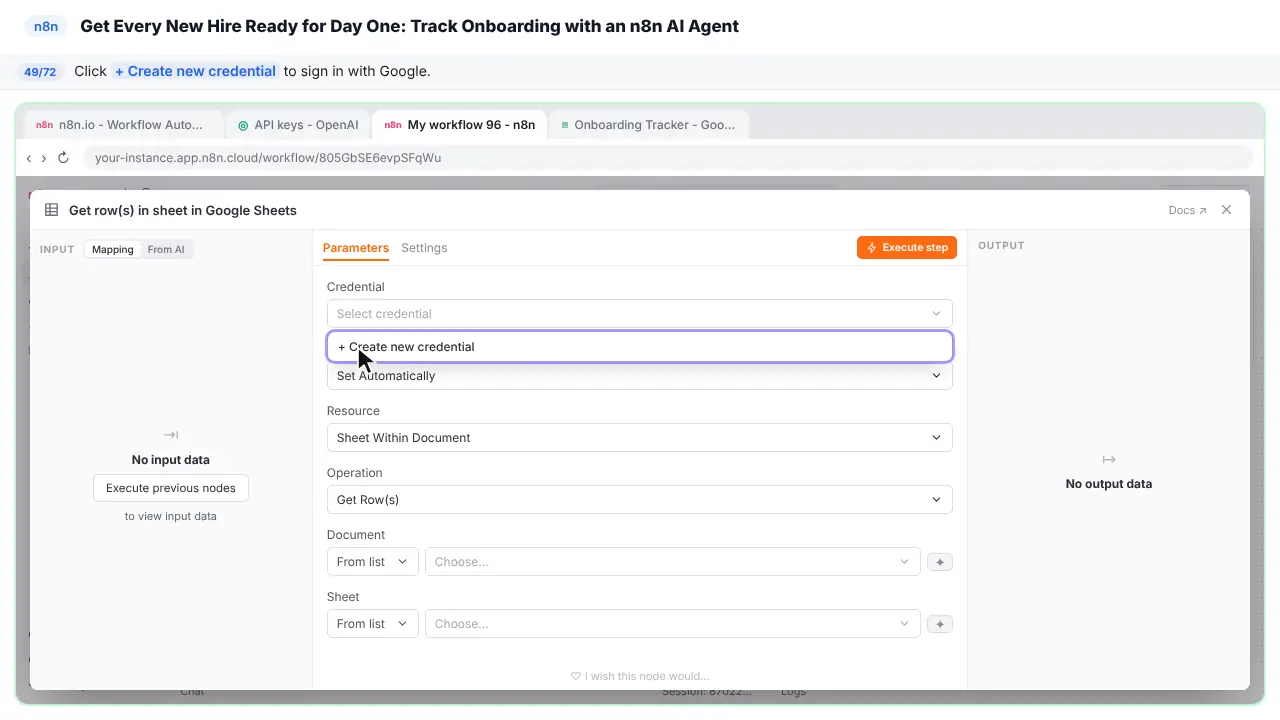Open the Select credential dropdown
Viewport: 1280px width, 720px height.
pyautogui.click(x=640, y=313)
